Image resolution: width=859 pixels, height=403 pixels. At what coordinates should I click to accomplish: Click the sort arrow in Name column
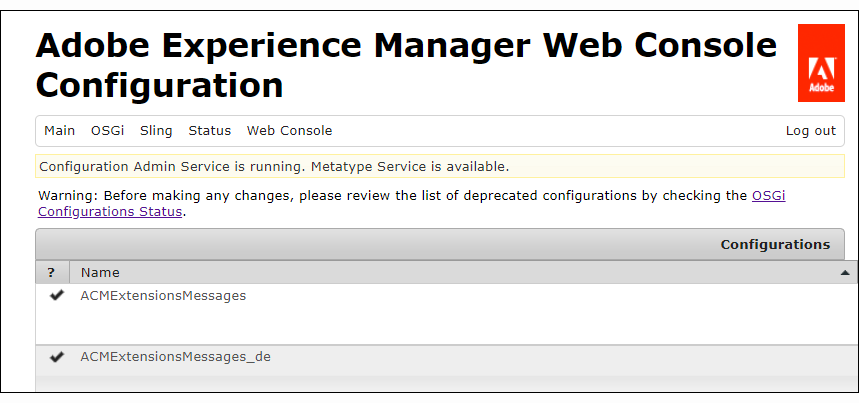pos(845,273)
